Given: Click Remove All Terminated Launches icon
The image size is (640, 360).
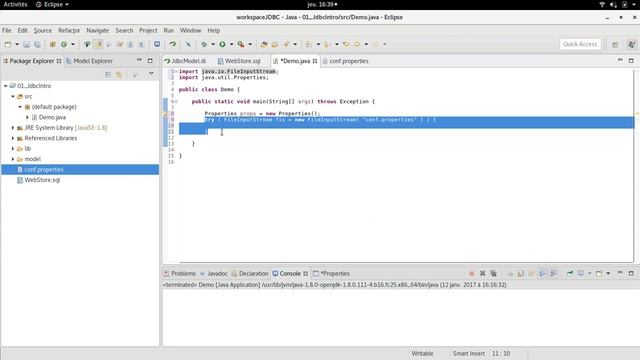Looking at the screenshot, I should [x=493, y=273].
